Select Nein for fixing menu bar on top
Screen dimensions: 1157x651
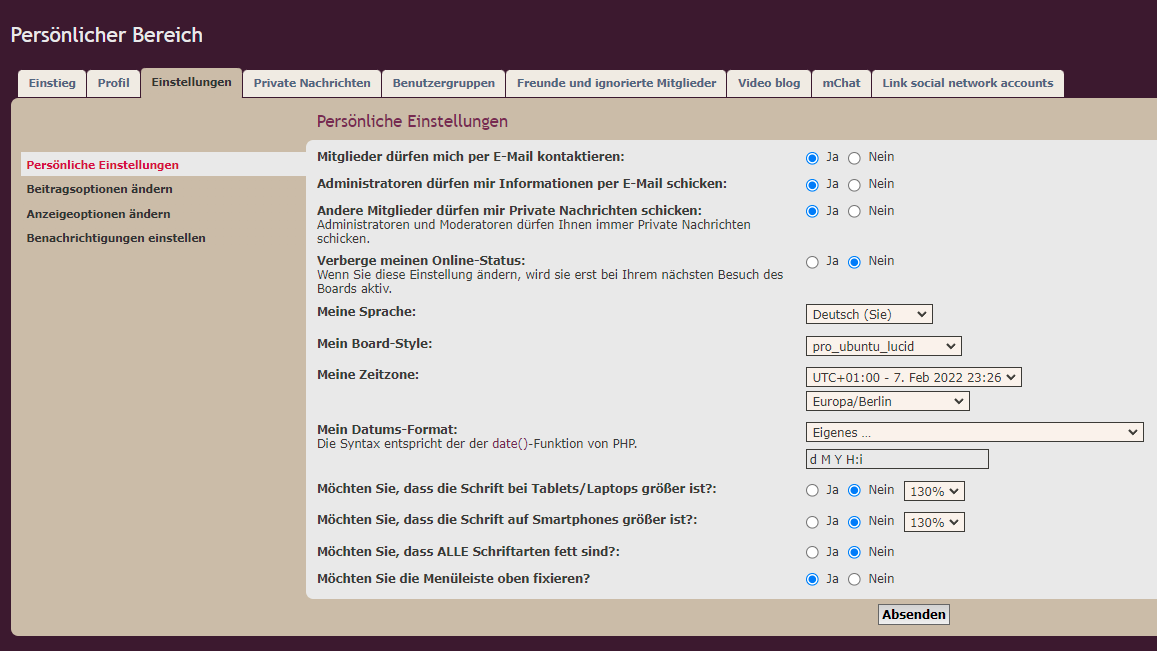[x=854, y=579]
